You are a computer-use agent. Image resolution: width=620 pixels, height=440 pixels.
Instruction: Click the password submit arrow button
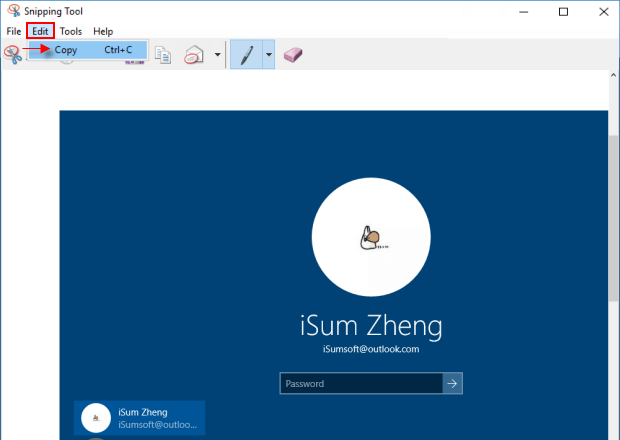point(452,383)
